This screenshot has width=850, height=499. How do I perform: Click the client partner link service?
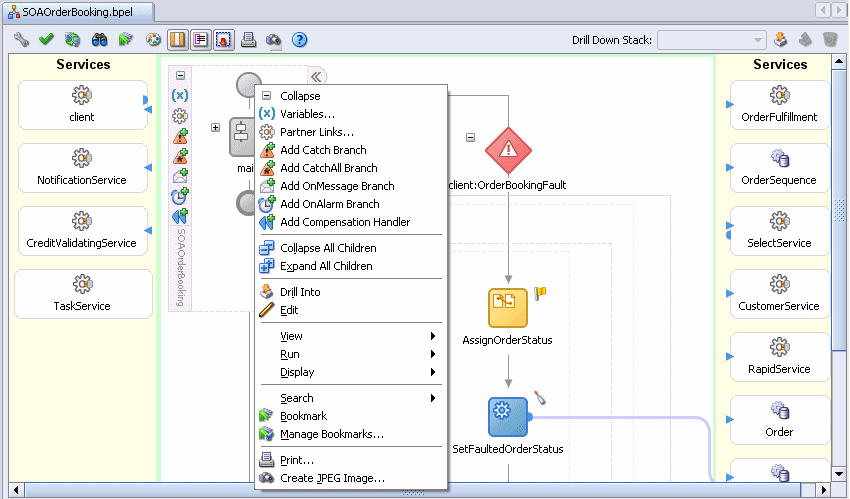tap(82, 105)
